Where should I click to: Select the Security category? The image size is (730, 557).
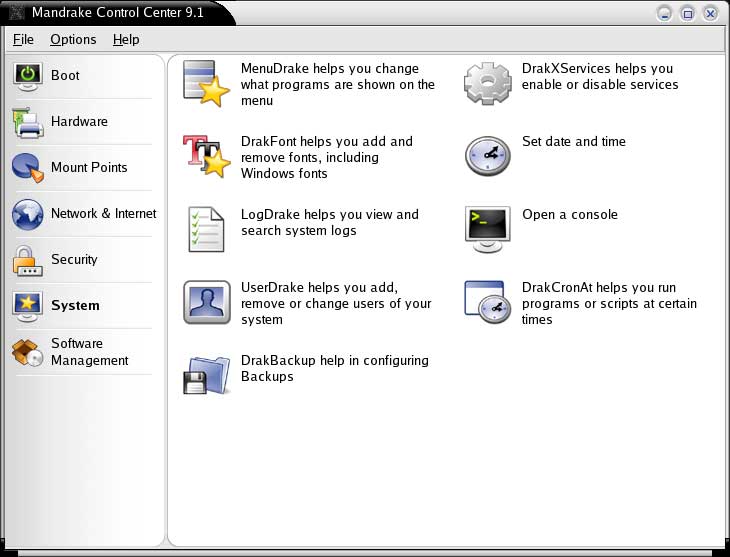[x=74, y=260]
